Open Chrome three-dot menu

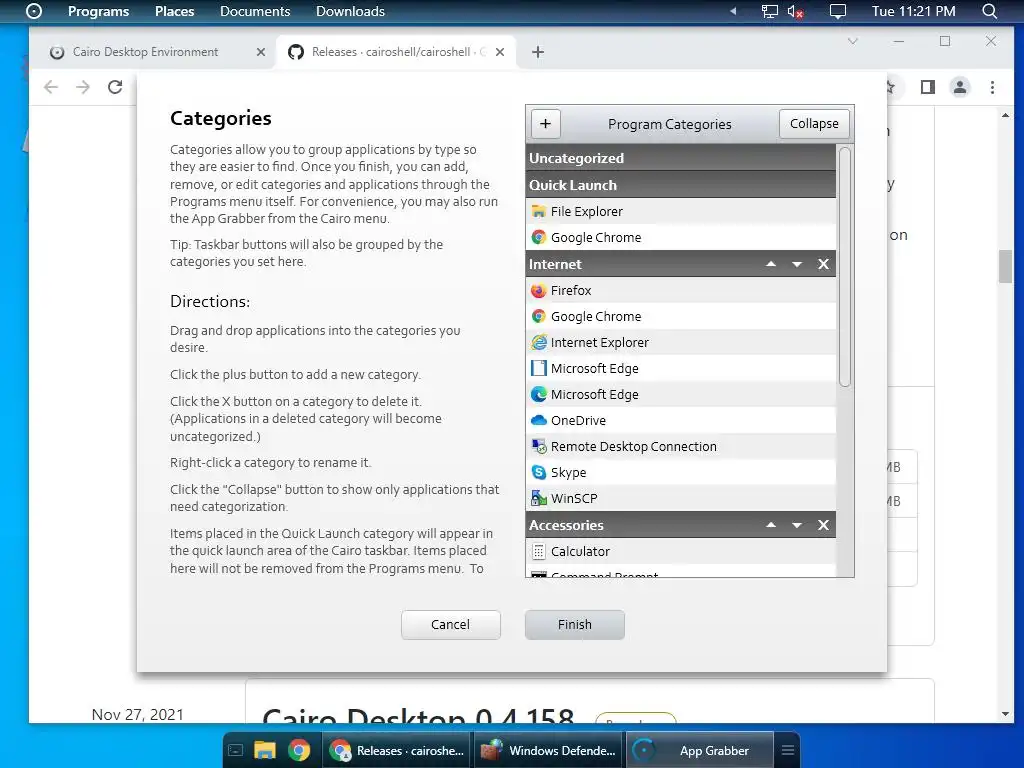pos(992,87)
